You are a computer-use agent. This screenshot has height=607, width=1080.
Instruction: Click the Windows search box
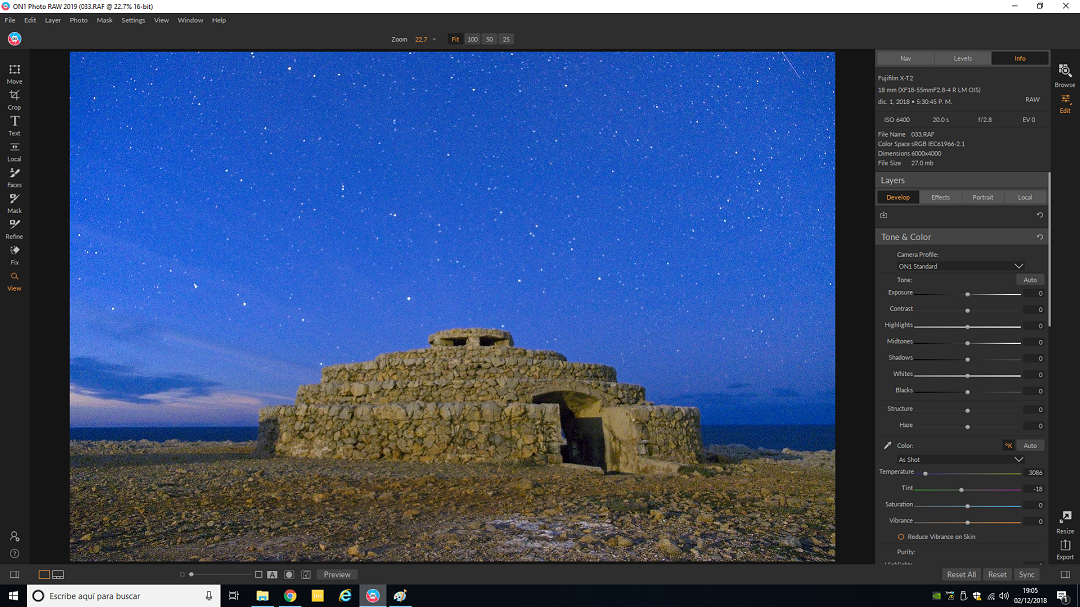click(x=124, y=596)
